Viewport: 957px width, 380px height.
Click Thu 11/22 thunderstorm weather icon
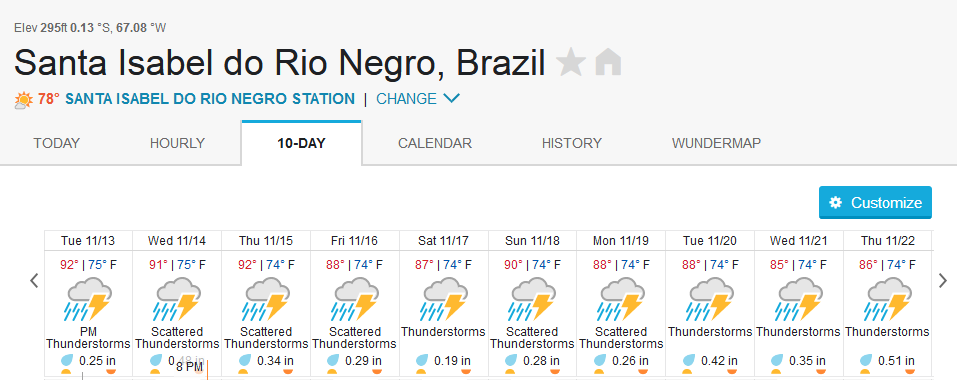[887, 299]
